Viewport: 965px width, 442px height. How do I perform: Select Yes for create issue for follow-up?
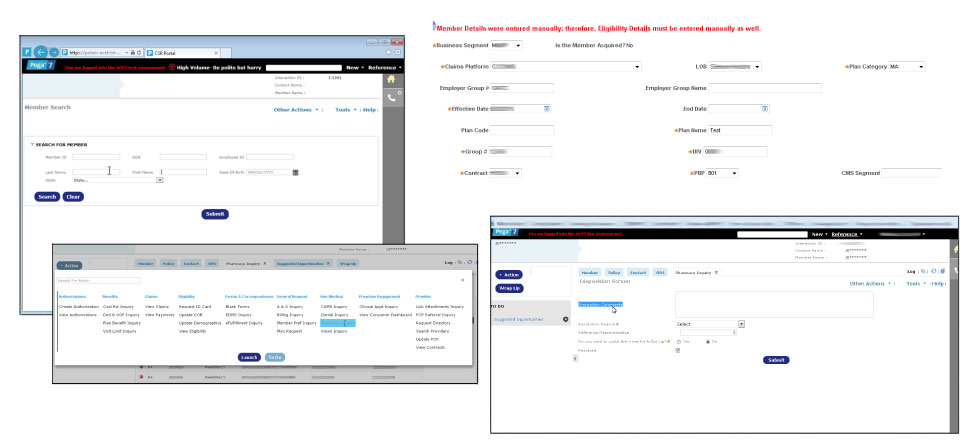tap(678, 341)
